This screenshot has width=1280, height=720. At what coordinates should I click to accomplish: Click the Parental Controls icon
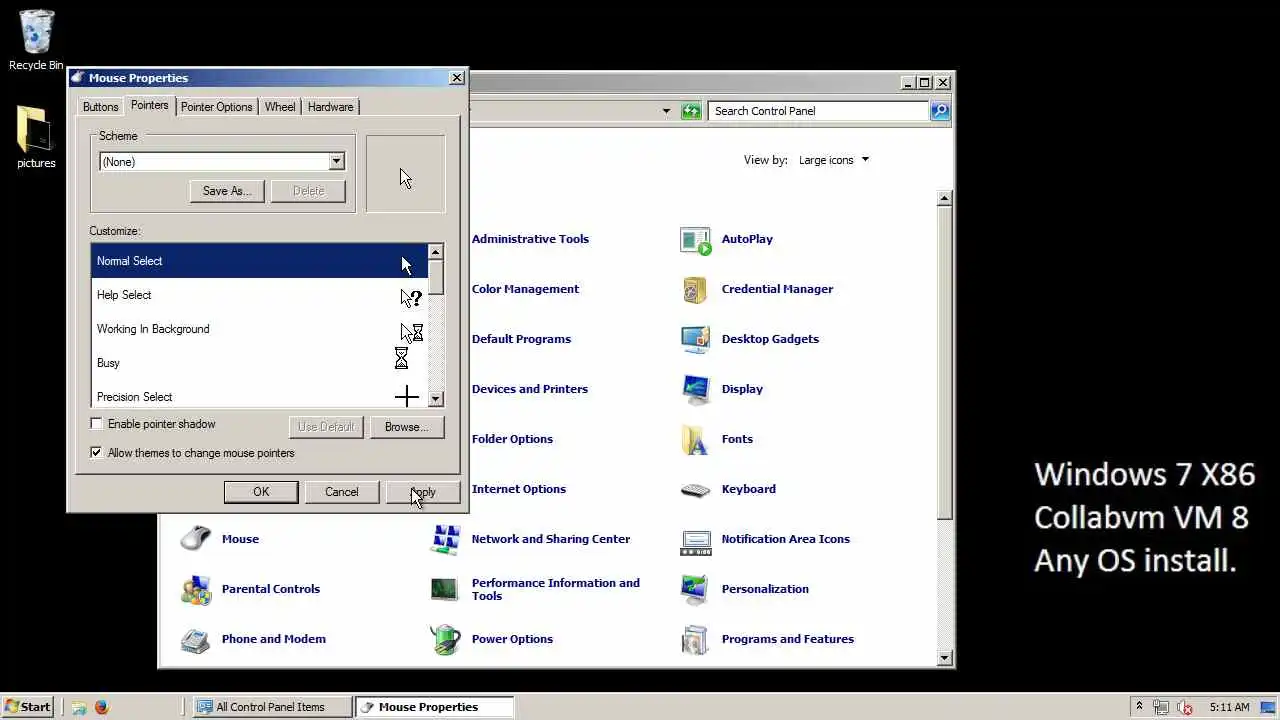[196, 590]
